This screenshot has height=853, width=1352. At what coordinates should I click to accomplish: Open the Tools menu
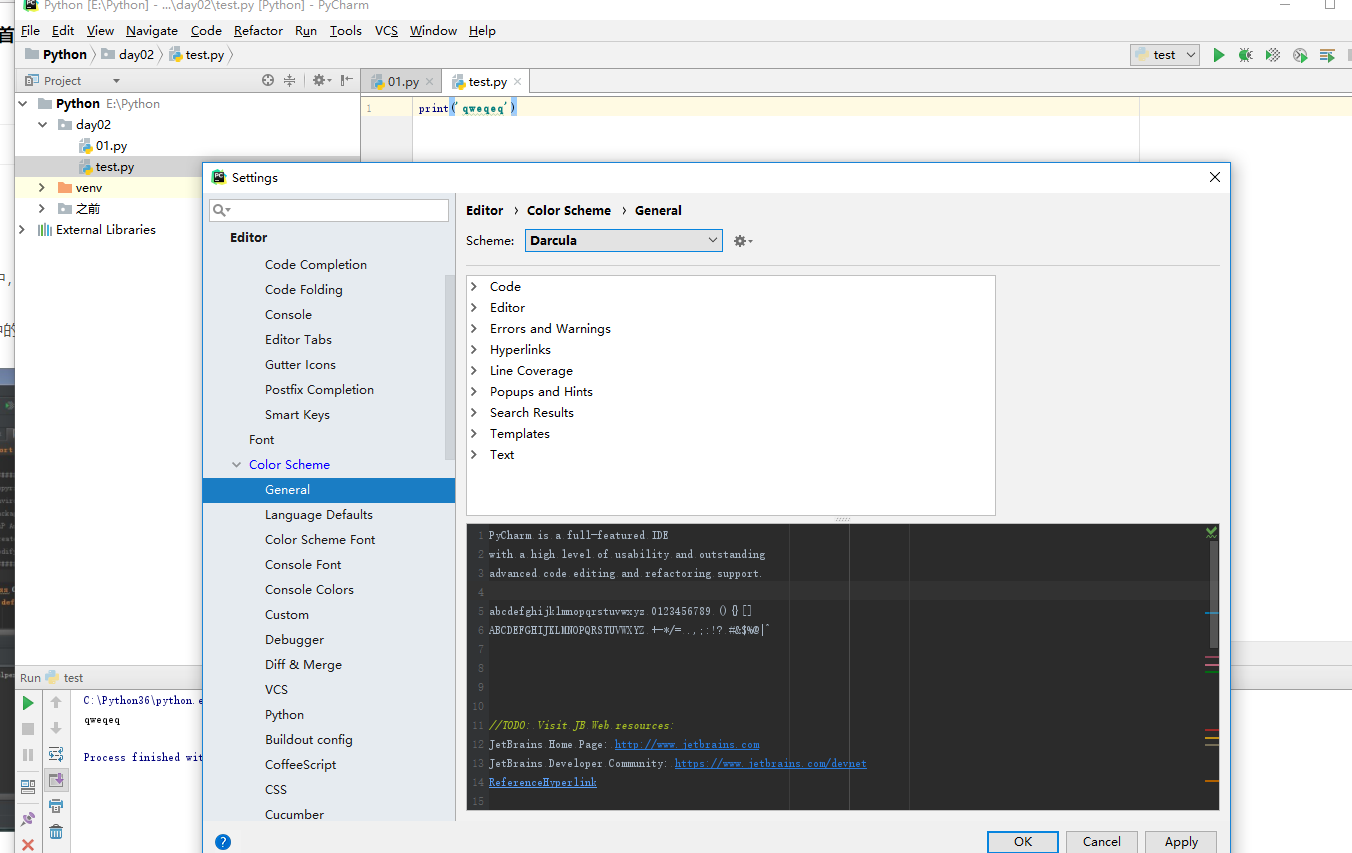click(346, 31)
